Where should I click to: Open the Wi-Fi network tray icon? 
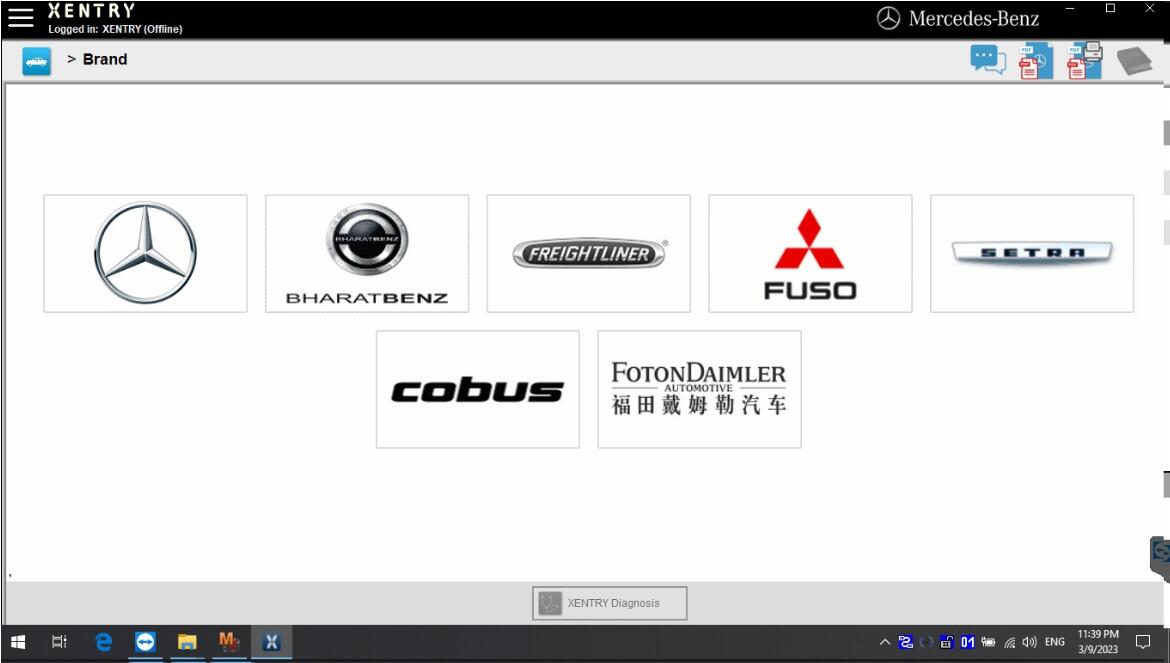[x=1010, y=642]
